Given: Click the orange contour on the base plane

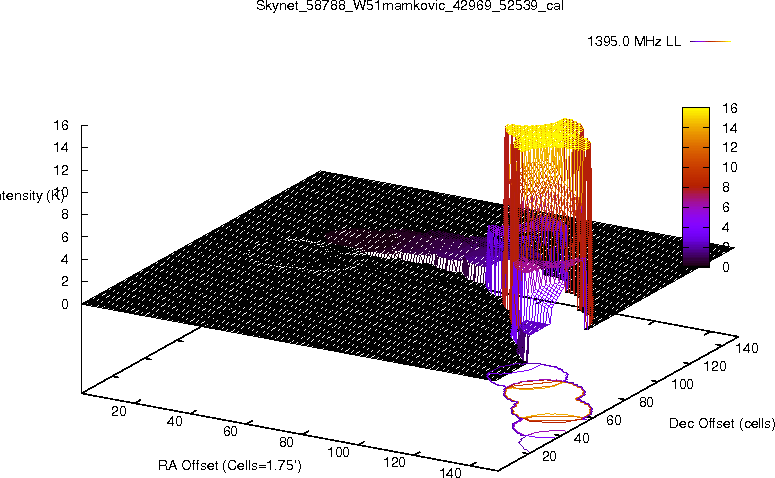Looking at the screenshot, I should 548,401.
